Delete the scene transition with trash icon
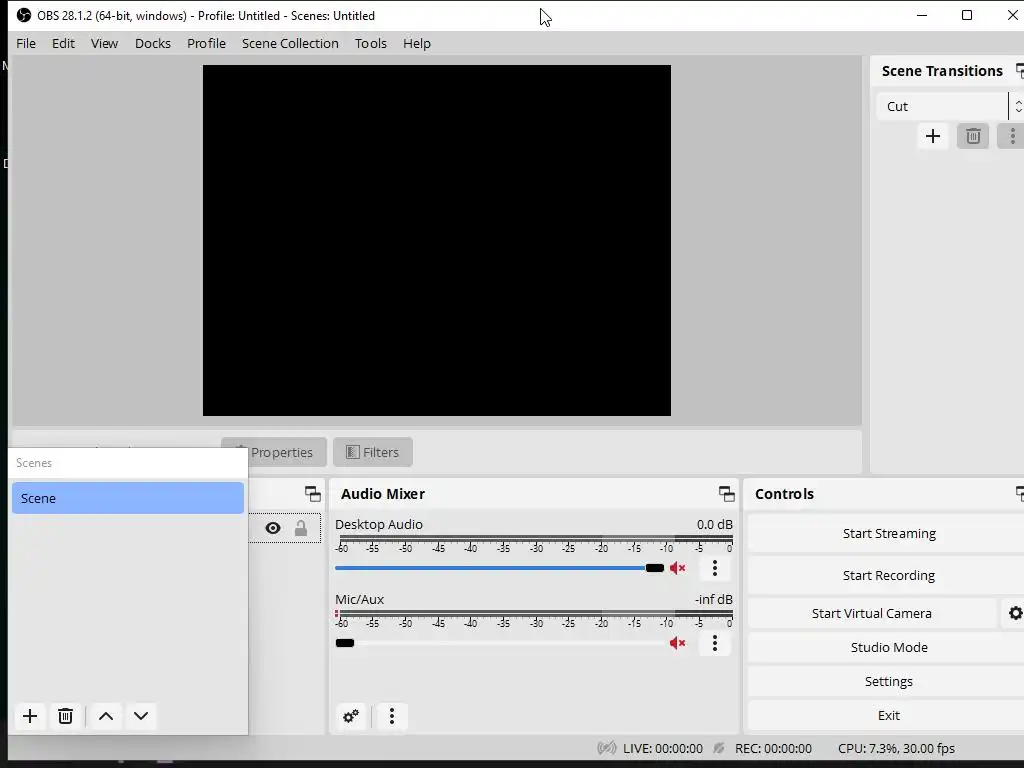The image size is (1024, 768). pos(973,136)
